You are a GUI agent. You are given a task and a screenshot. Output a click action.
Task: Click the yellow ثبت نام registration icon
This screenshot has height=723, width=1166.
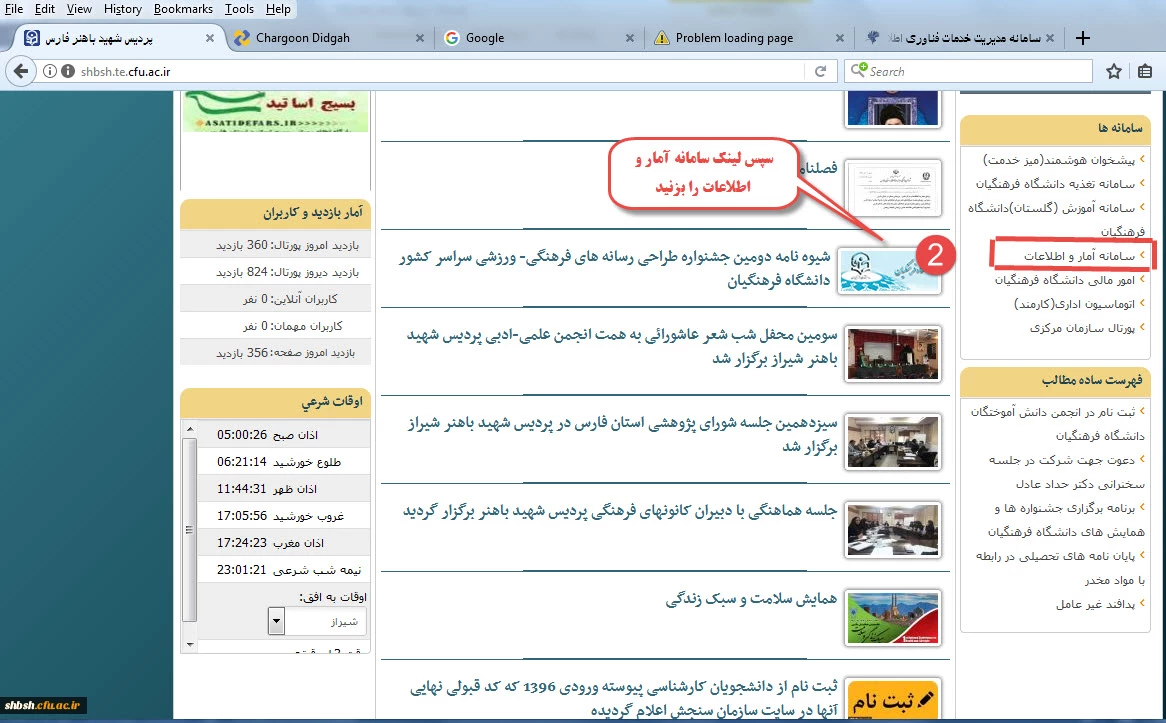893,699
